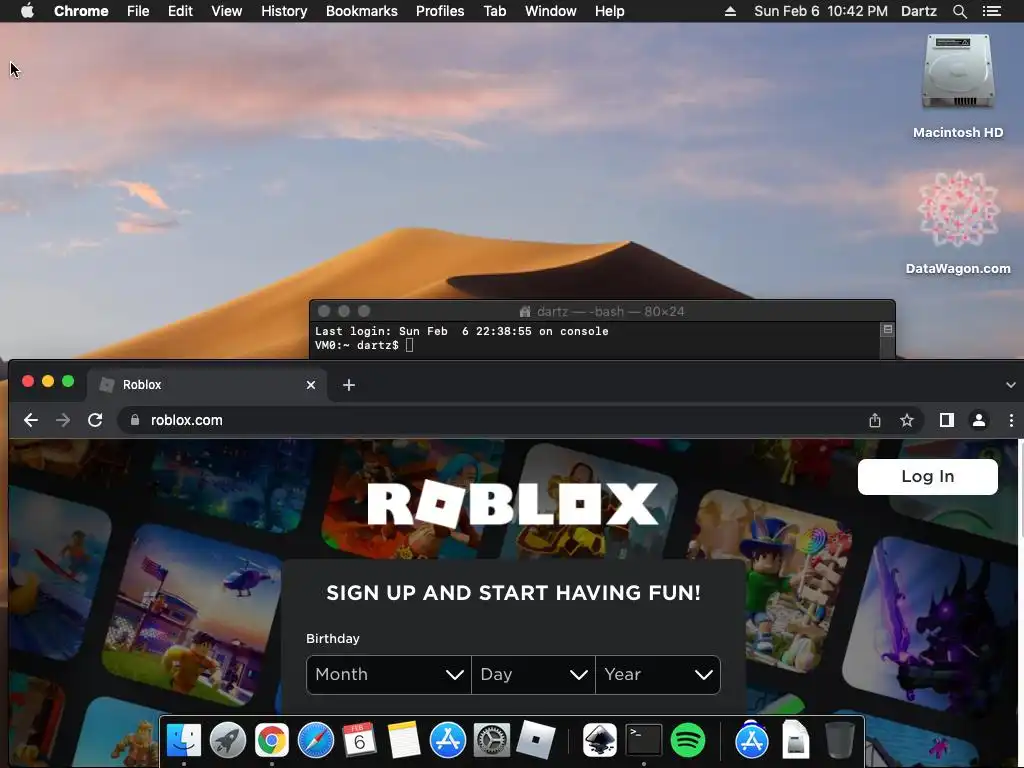Viewport: 1024px width, 768px height.
Task: Open a new tab with plus button
Action: 349,385
